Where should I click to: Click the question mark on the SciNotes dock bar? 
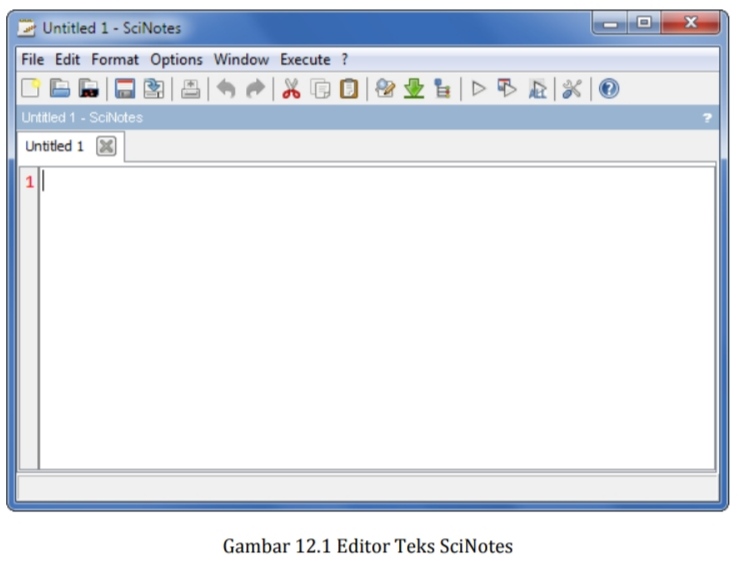coord(707,118)
